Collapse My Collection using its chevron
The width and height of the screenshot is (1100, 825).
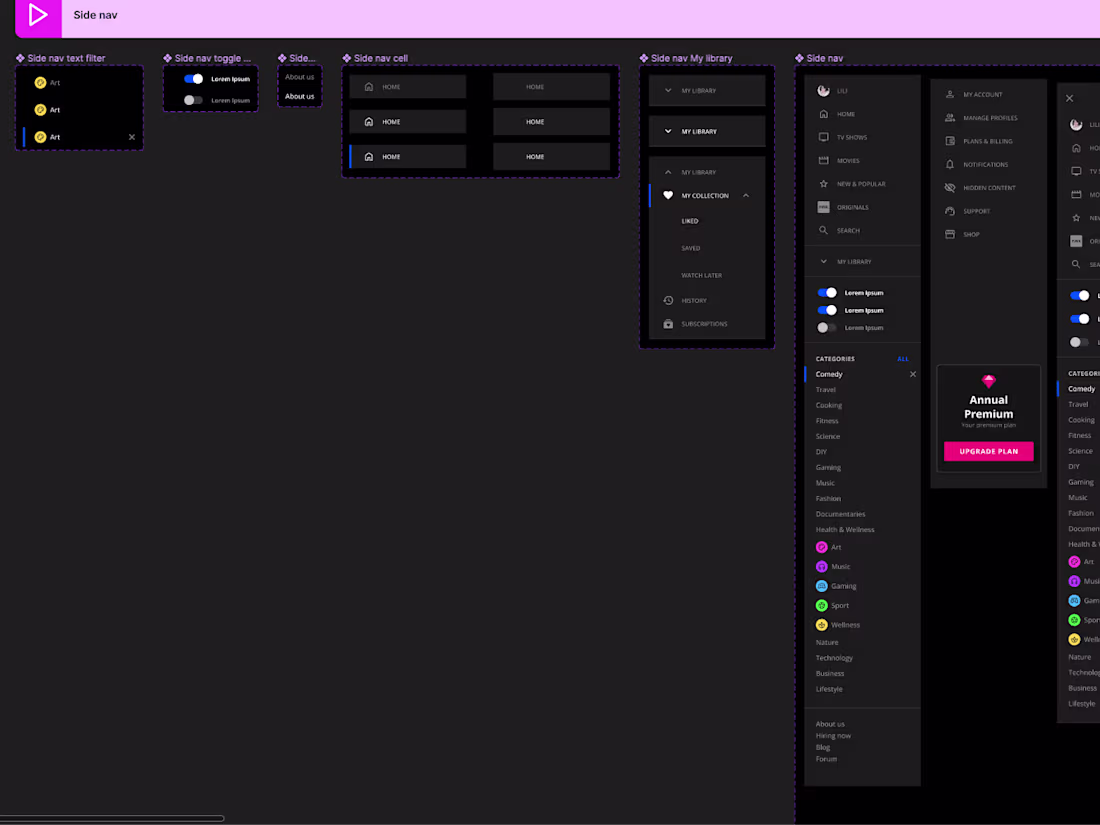[746, 196]
